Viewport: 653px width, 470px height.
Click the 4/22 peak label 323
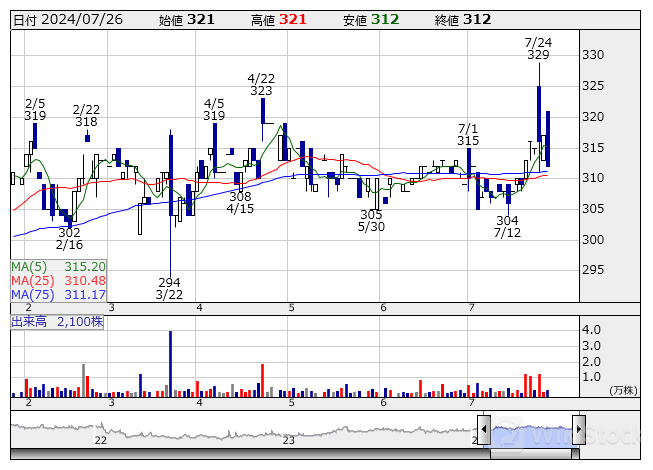pos(261,91)
